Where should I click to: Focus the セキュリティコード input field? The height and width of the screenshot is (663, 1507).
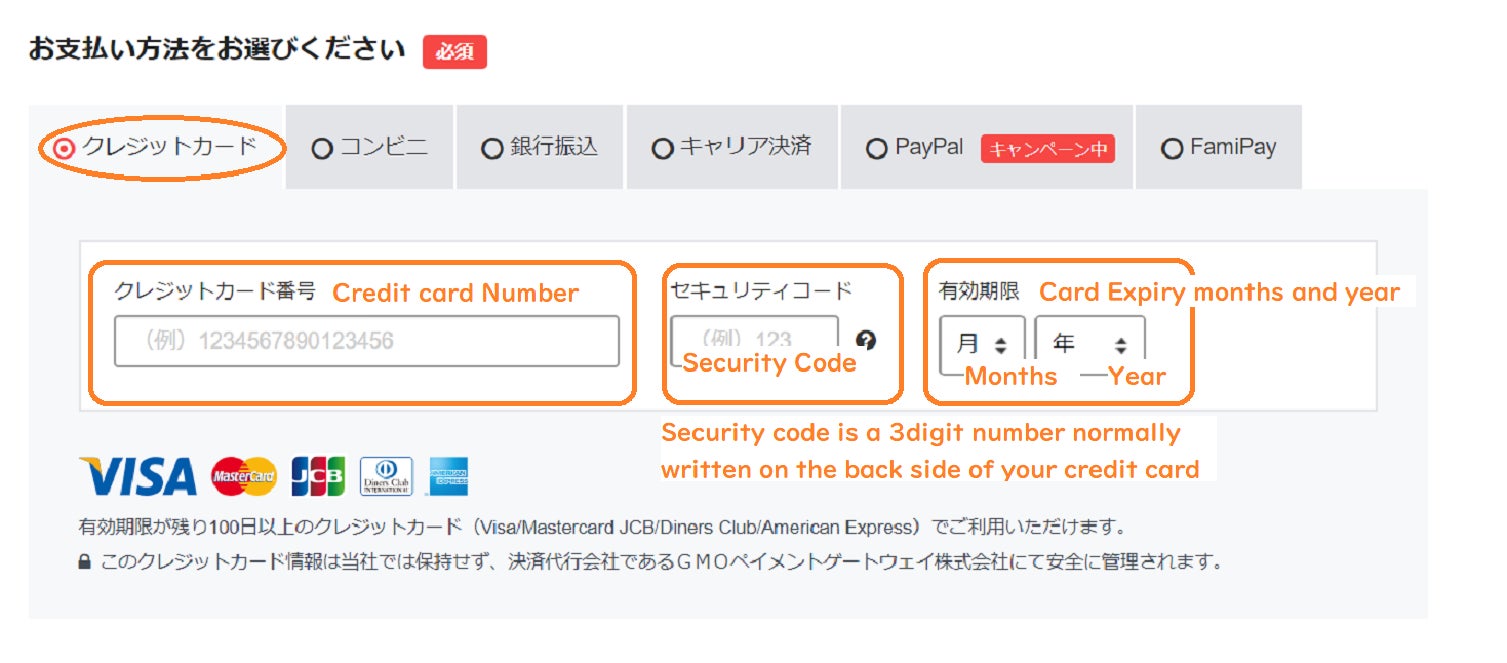point(755,339)
